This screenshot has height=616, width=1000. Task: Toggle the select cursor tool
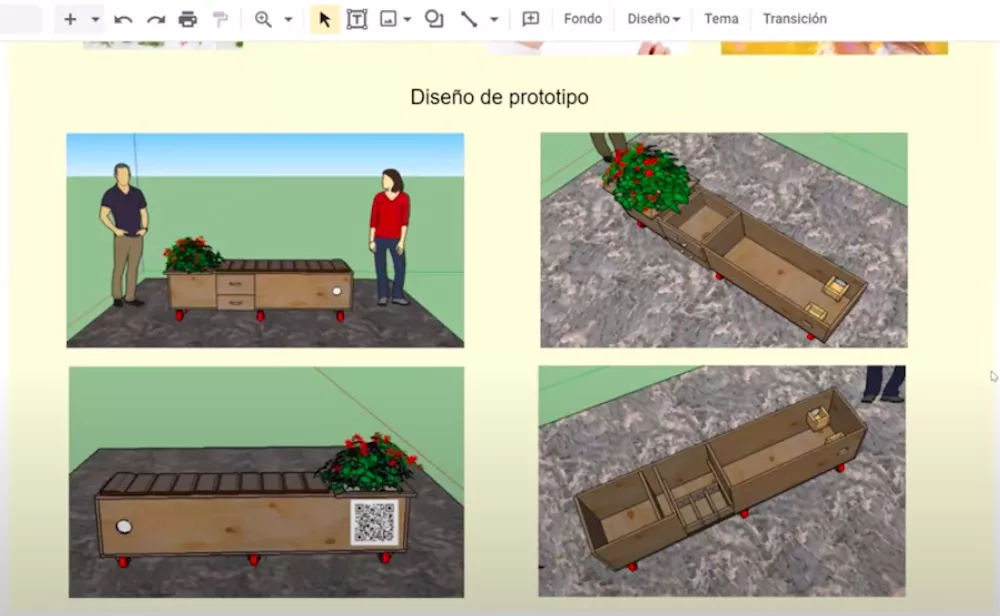(324, 19)
